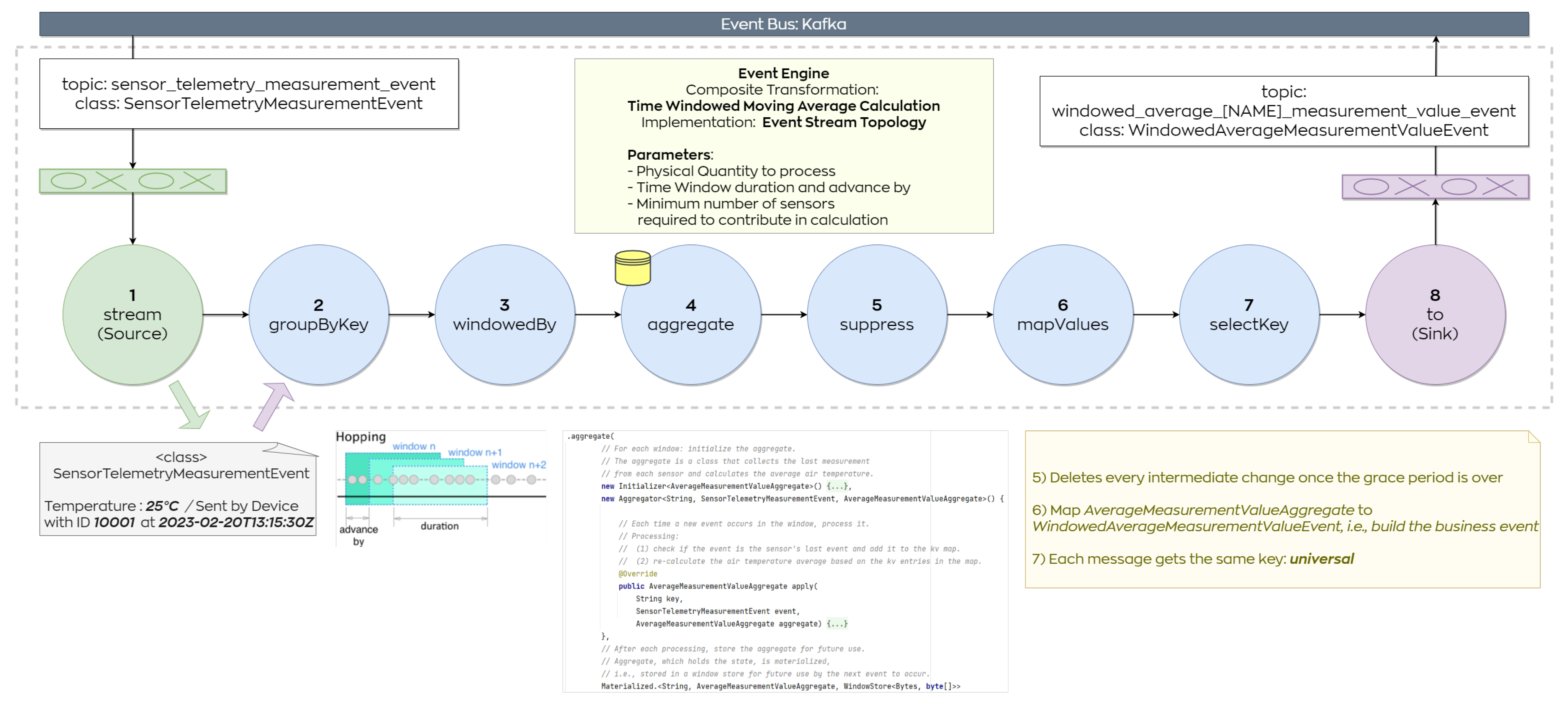
Task: Select the selectKey node
Action: pos(1249,314)
